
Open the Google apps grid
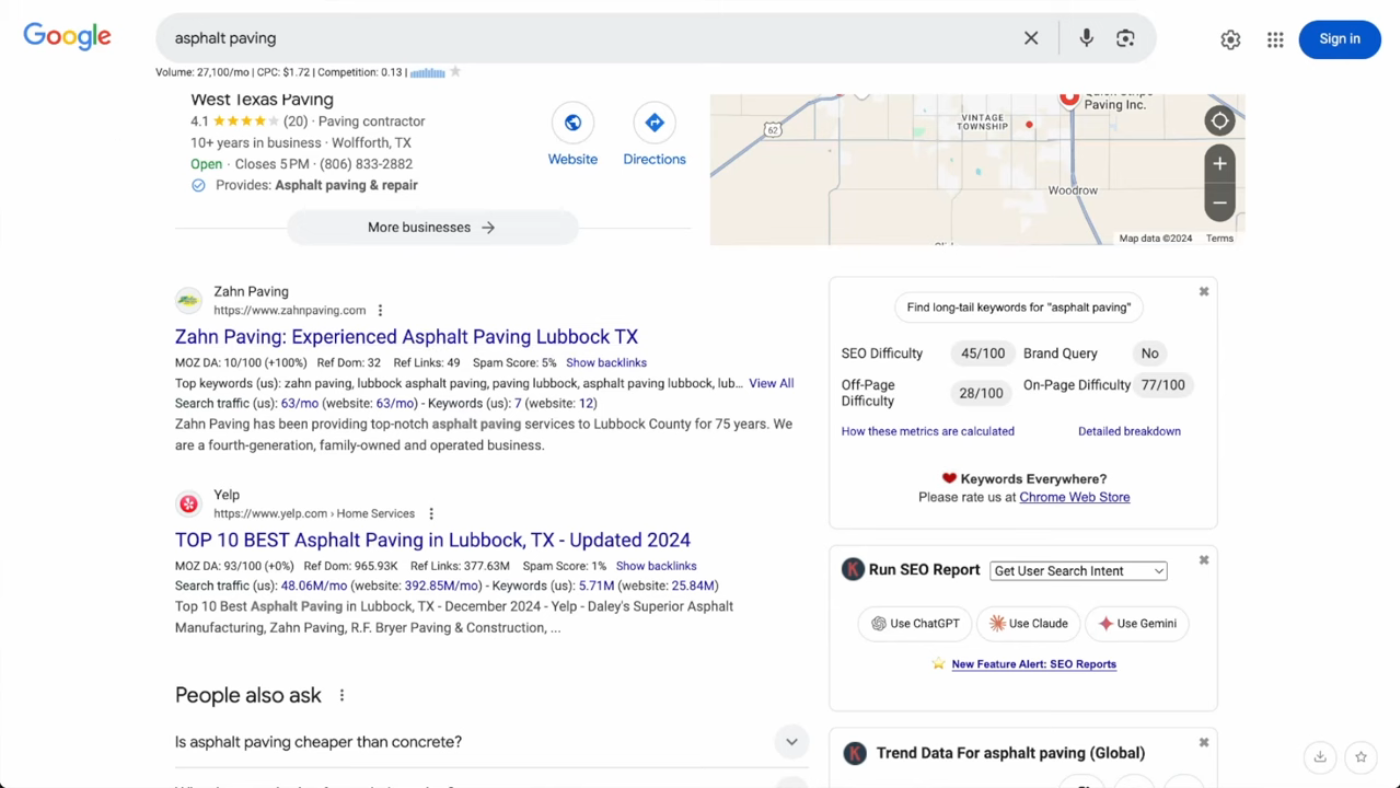[x=1275, y=40]
